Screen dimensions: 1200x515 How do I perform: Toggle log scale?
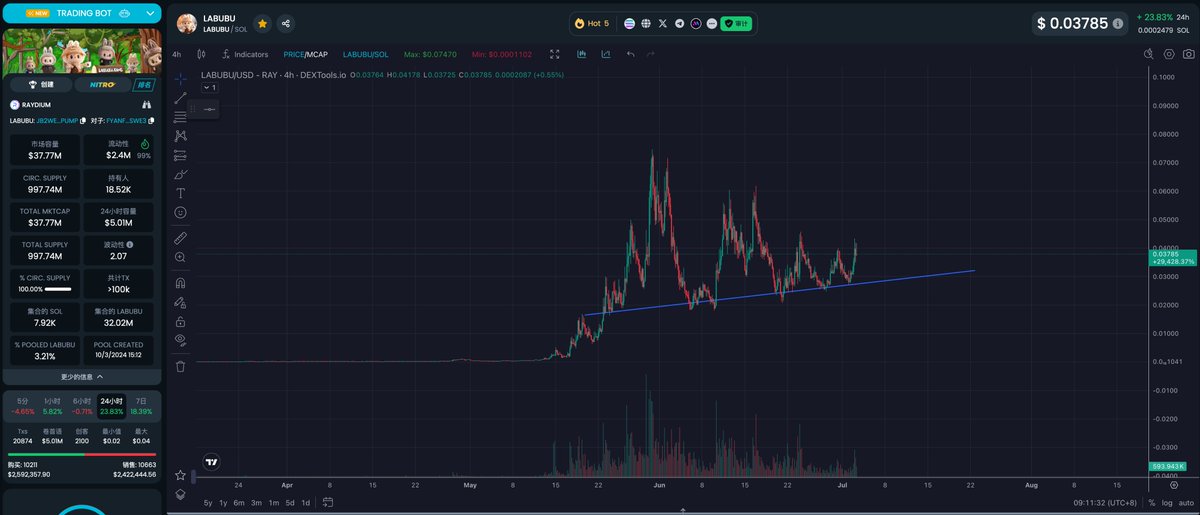[x=1167, y=502]
